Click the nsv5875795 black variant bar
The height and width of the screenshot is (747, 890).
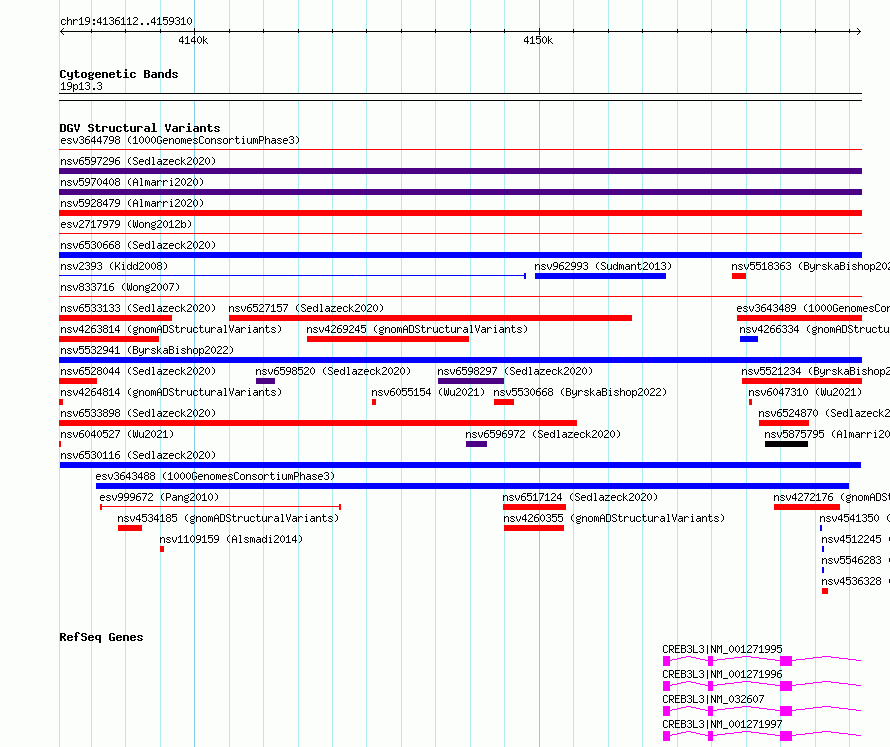point(786,444)
